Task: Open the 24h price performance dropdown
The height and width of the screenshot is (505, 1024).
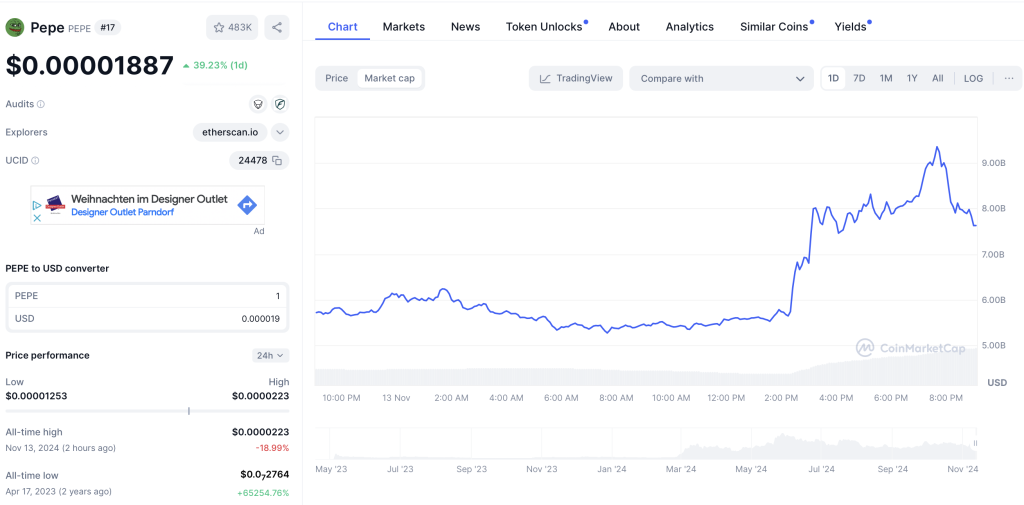Action: pyautogui.click(x=271, y=355)
